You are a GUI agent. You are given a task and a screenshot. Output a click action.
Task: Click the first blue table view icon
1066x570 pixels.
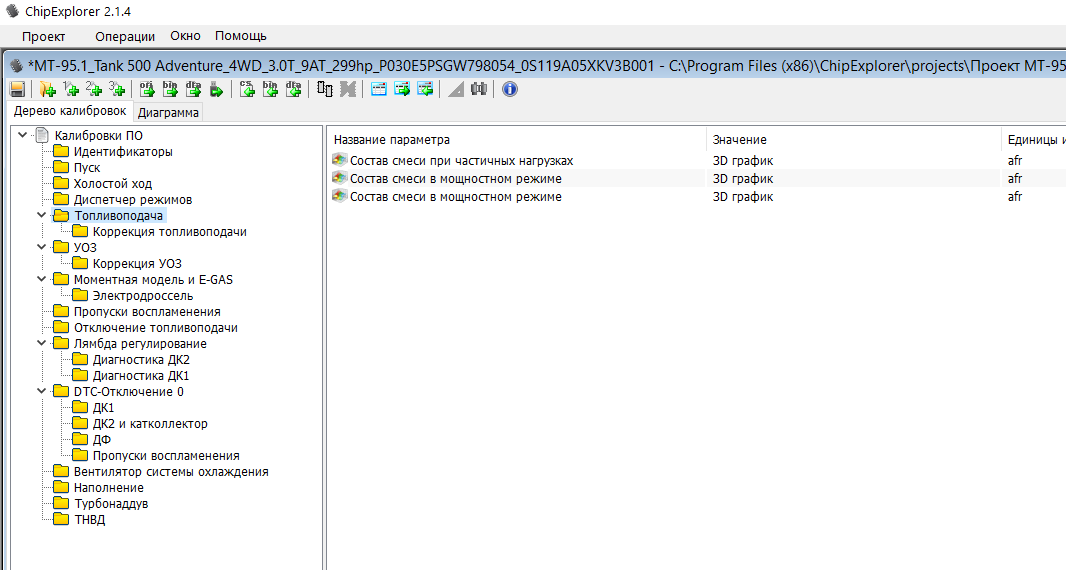(379, 89)
